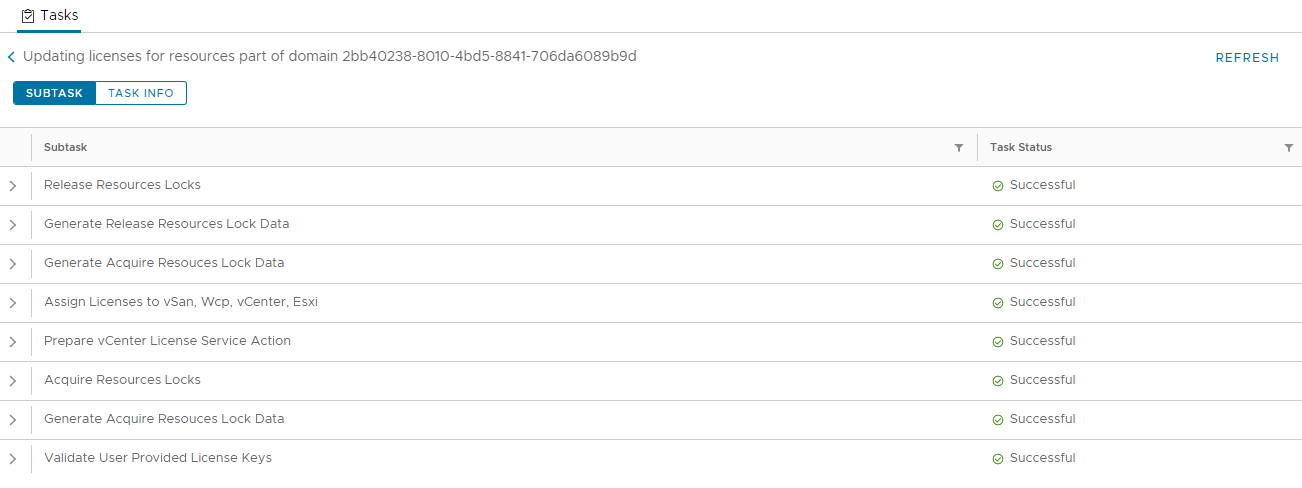Open the Task Status column filter icon
This screenshot has width=1302, height=488.
click(x=1288, y=148)
